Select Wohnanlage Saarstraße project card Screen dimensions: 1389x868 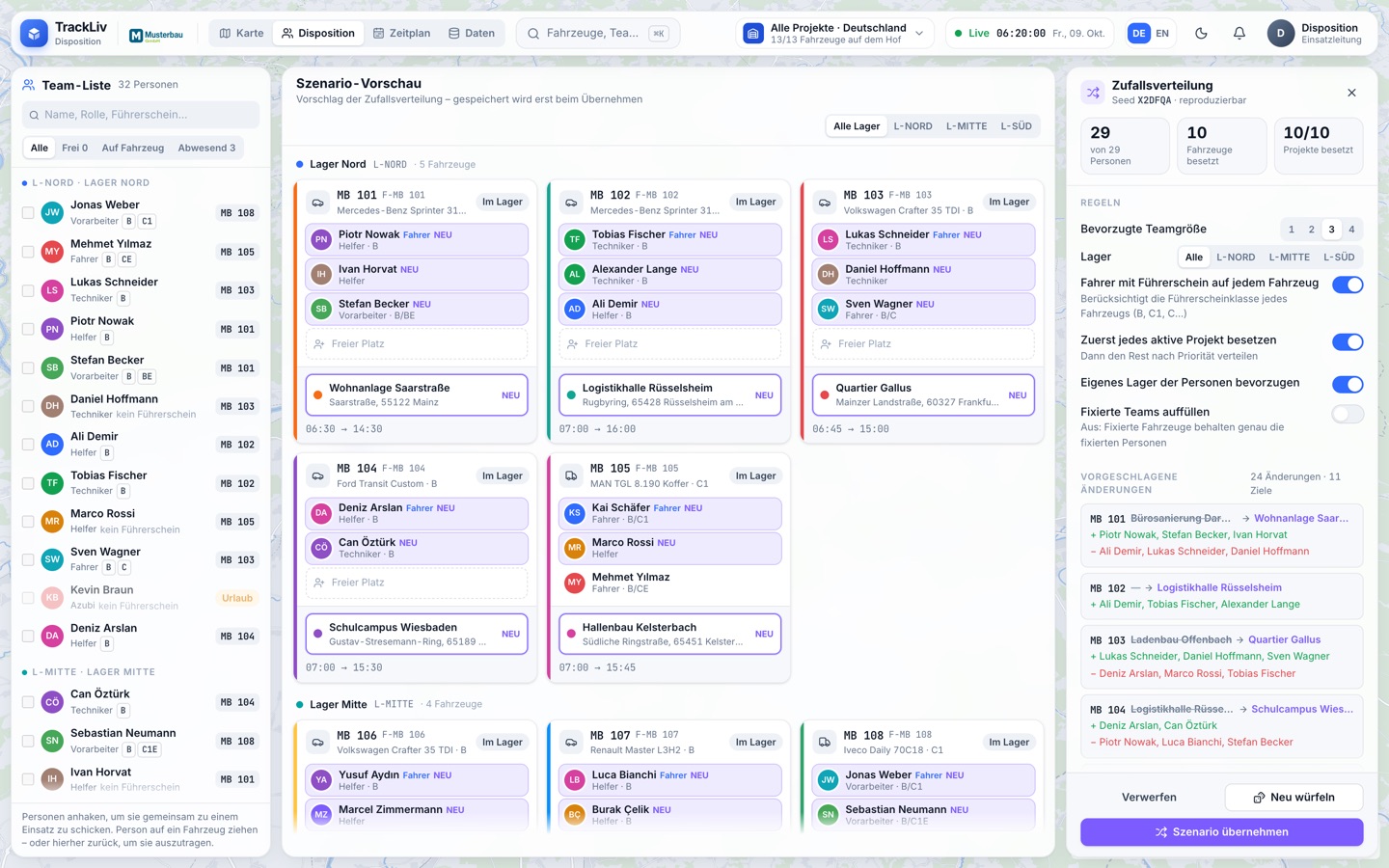click(417, 395)
